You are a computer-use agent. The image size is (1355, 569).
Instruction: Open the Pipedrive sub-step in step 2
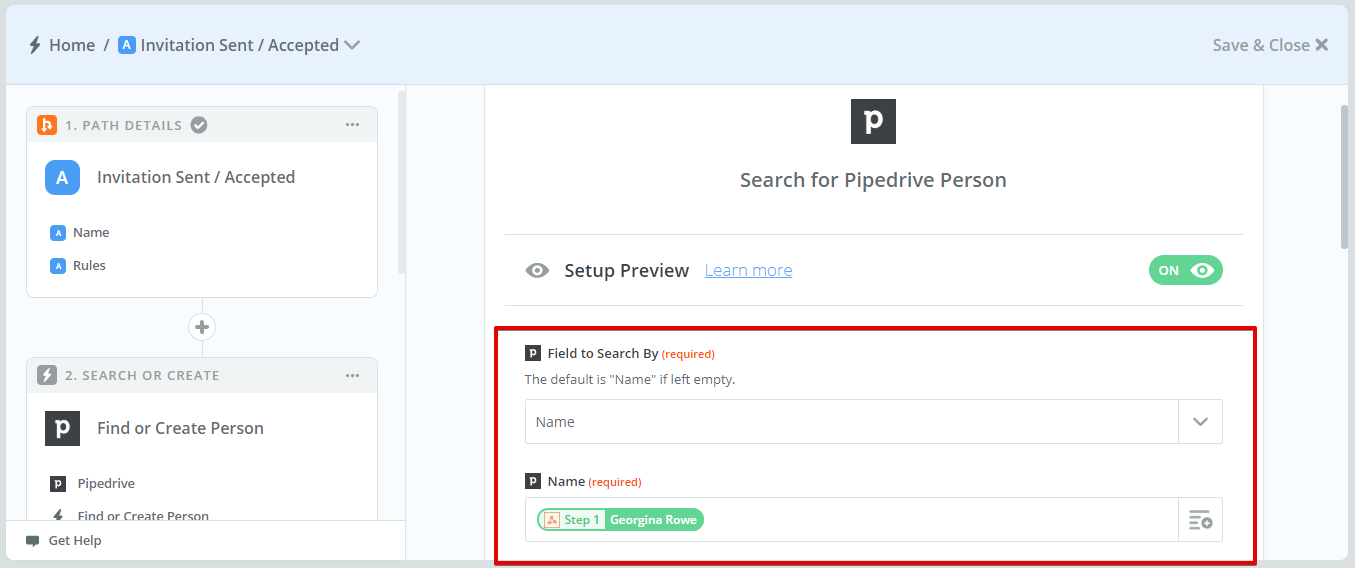(106, 483)
